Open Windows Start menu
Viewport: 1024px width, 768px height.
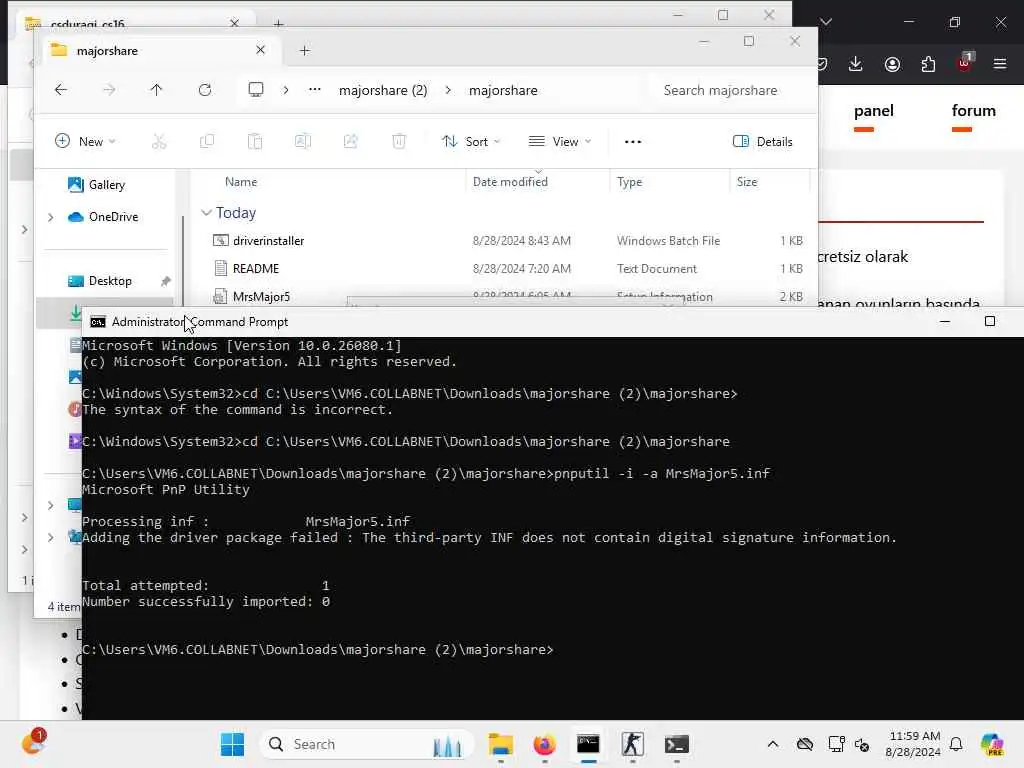232,744
